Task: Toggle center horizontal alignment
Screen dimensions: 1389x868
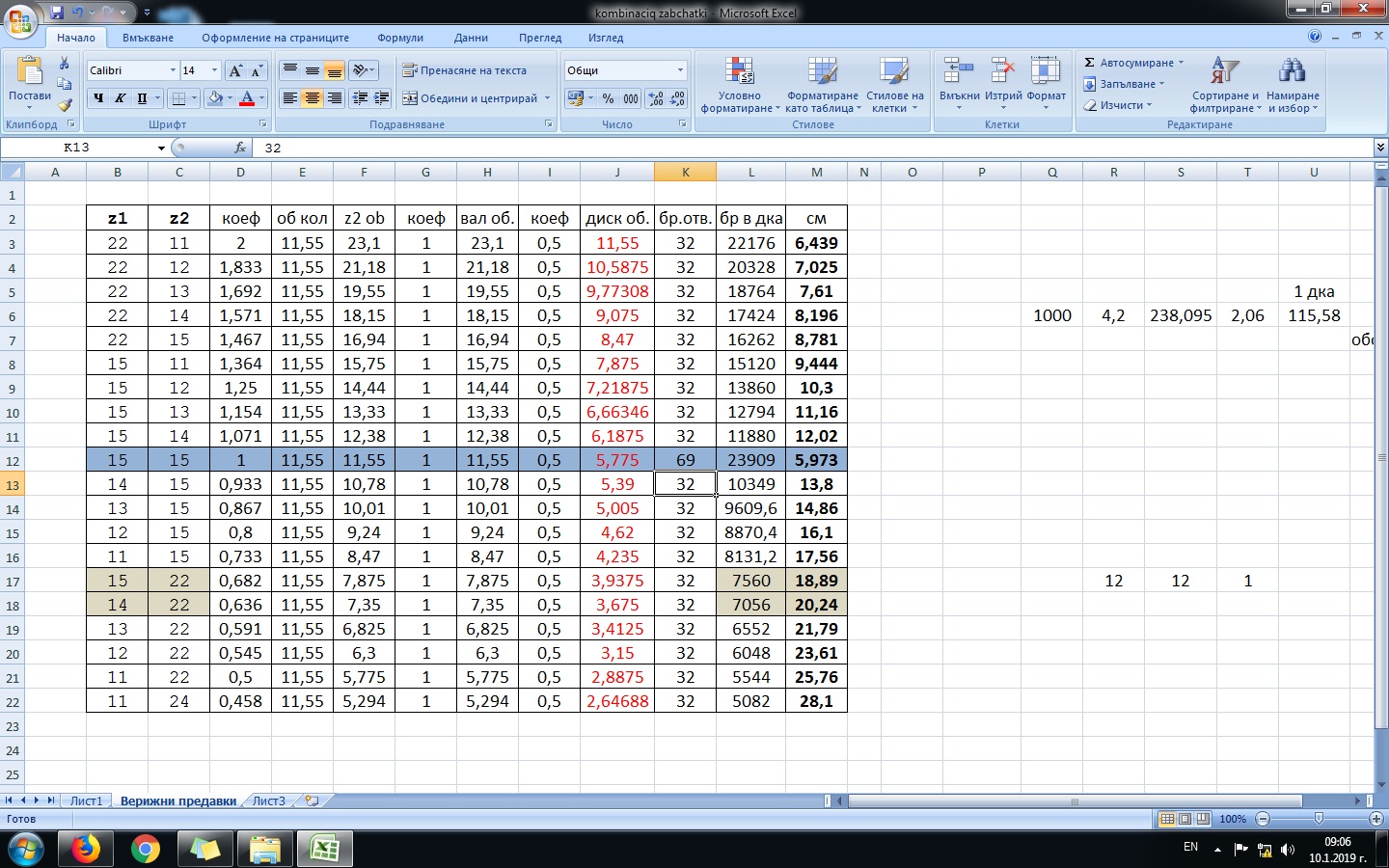Action: coord(313,98)
